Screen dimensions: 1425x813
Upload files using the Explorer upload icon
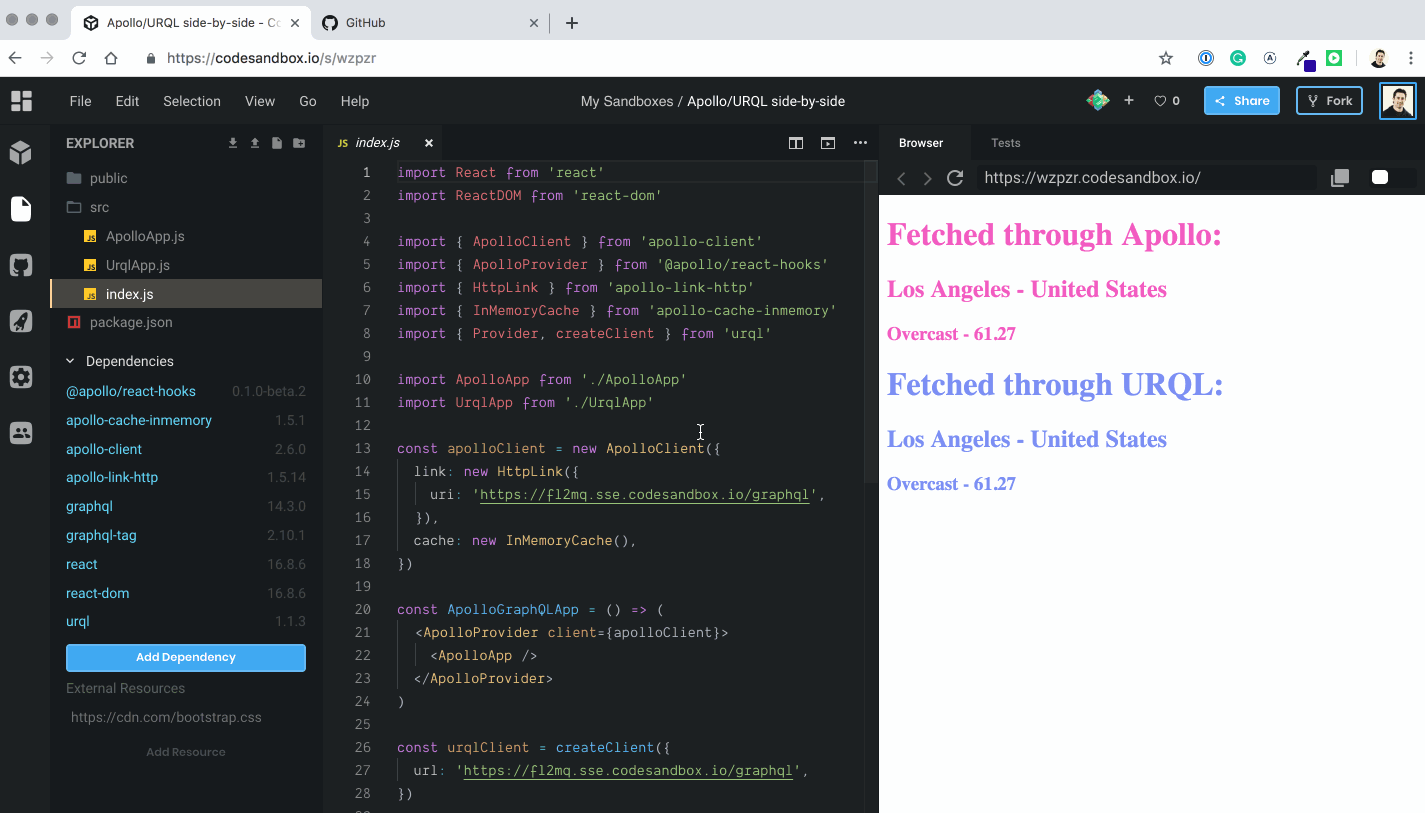click(255, 143)
